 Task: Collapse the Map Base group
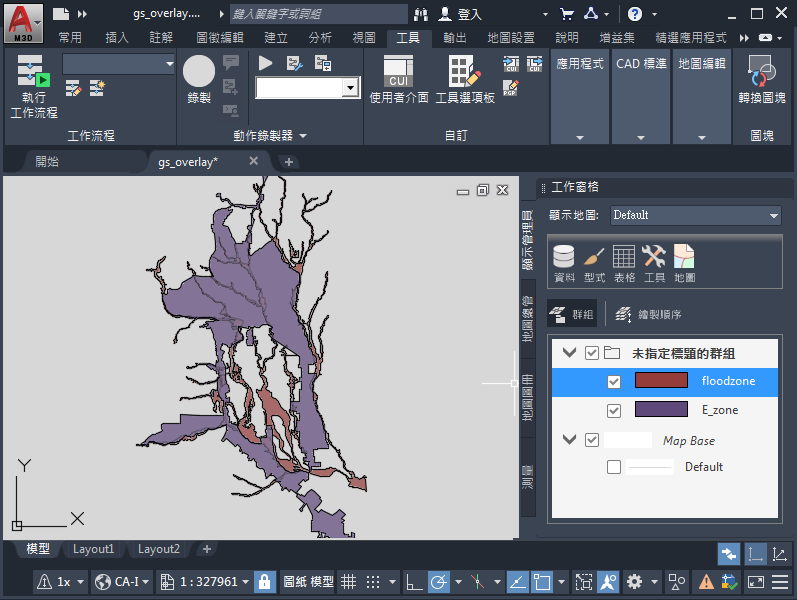pyautogui.click(x=570, y=440)
